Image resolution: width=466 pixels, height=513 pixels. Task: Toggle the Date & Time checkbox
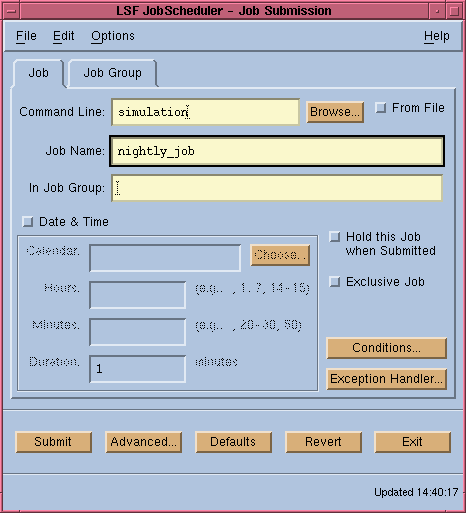click(28, 222)
